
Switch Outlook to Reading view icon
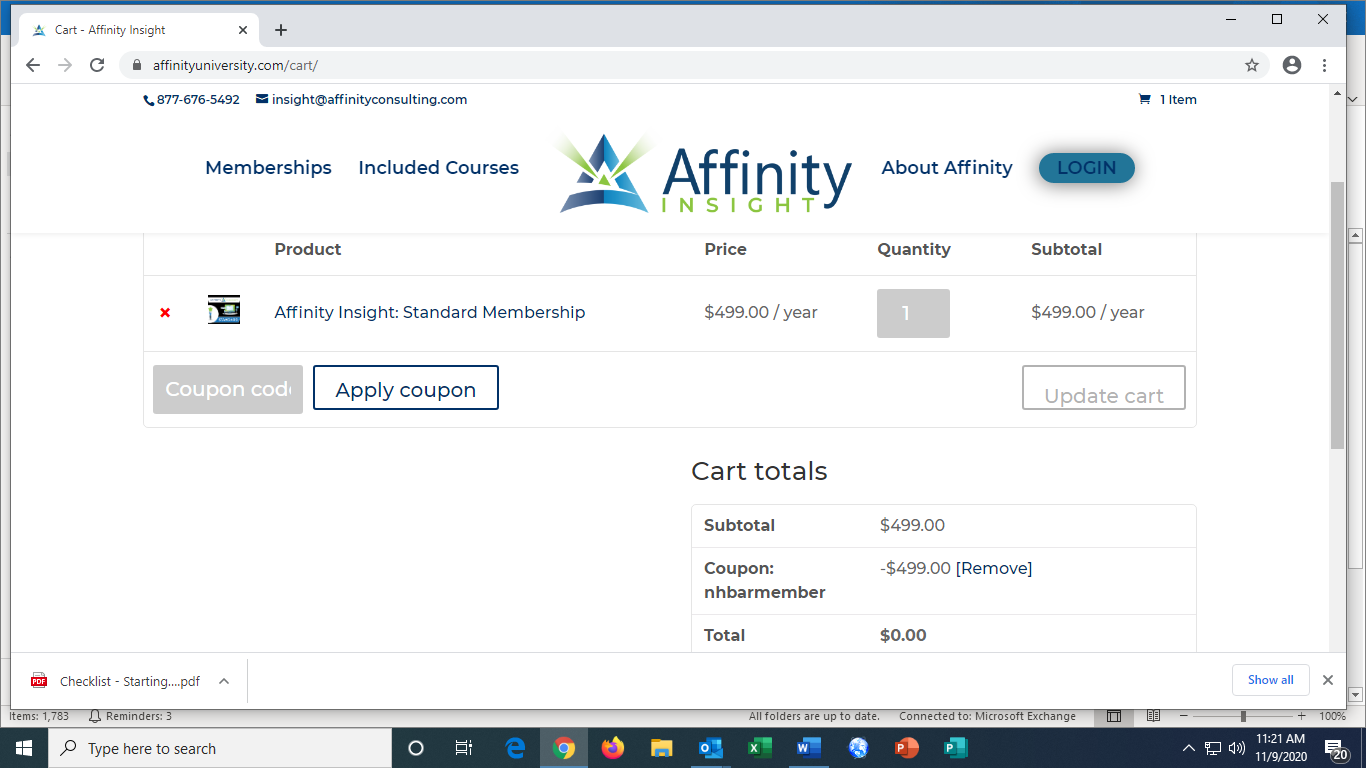click(x=1153, y=716)
